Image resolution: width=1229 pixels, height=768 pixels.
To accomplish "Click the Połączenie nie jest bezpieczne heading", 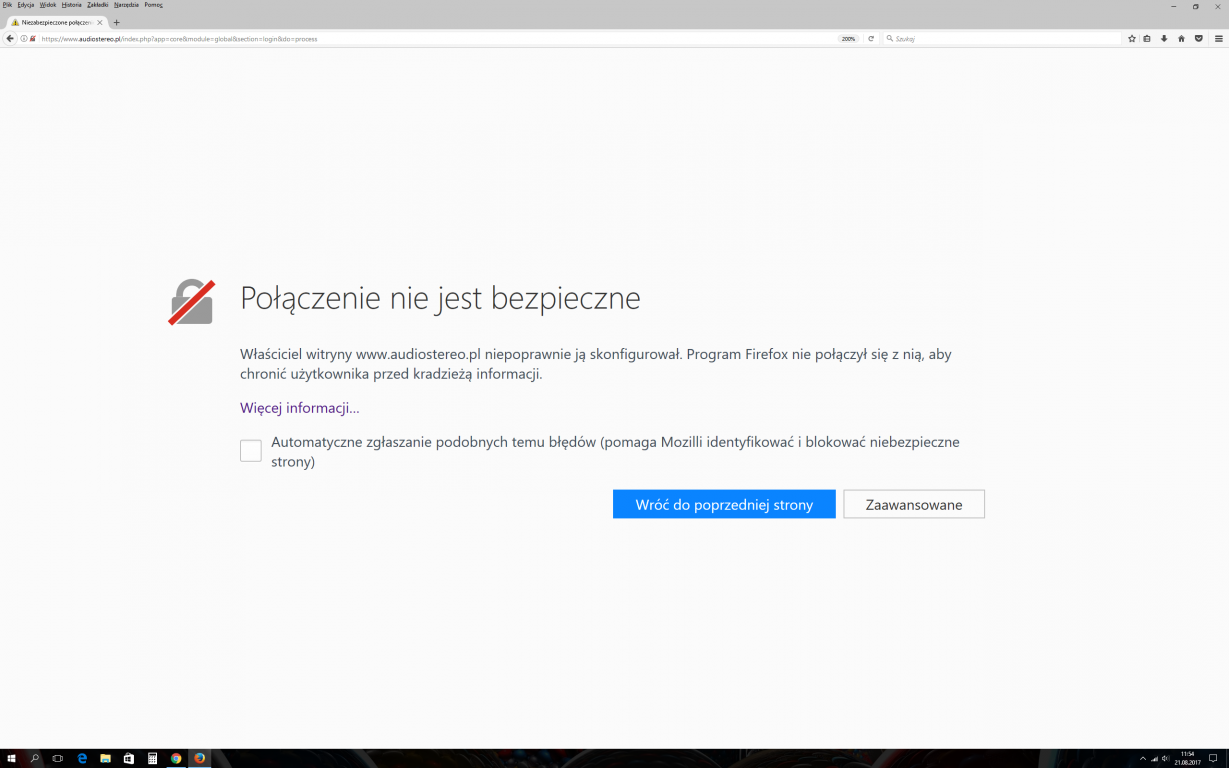I will tap(440, 298).
